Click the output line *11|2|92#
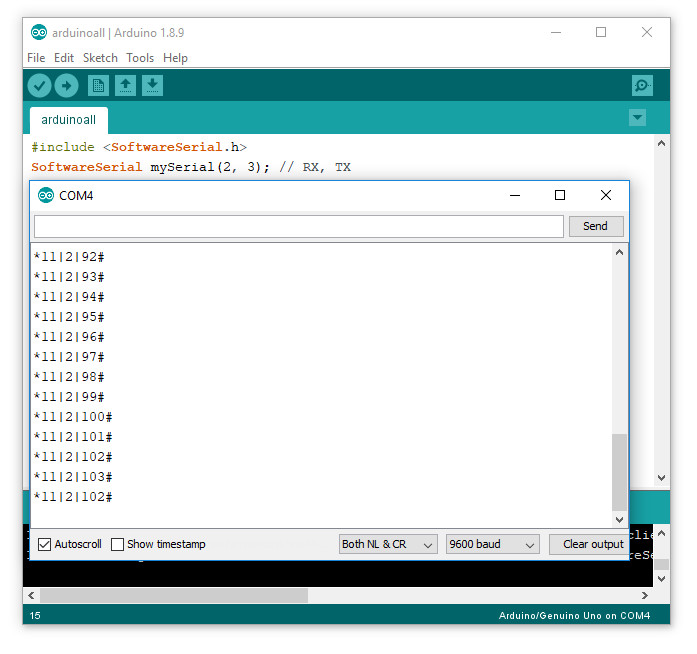697x654 pixels. (69, 257)
